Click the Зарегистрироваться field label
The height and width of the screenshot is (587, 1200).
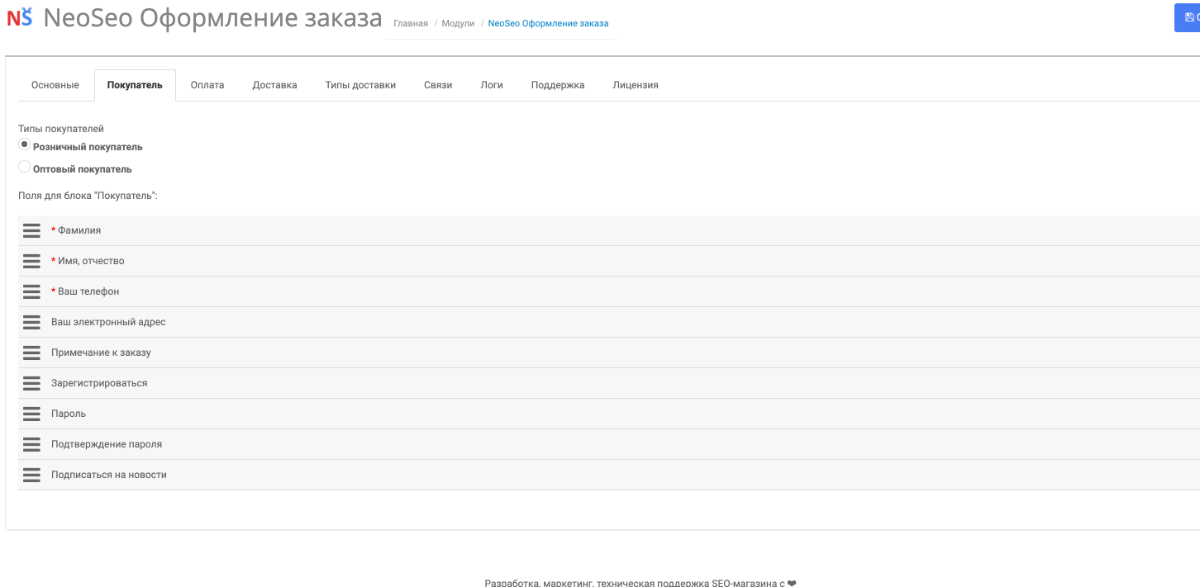pos(99,383)
